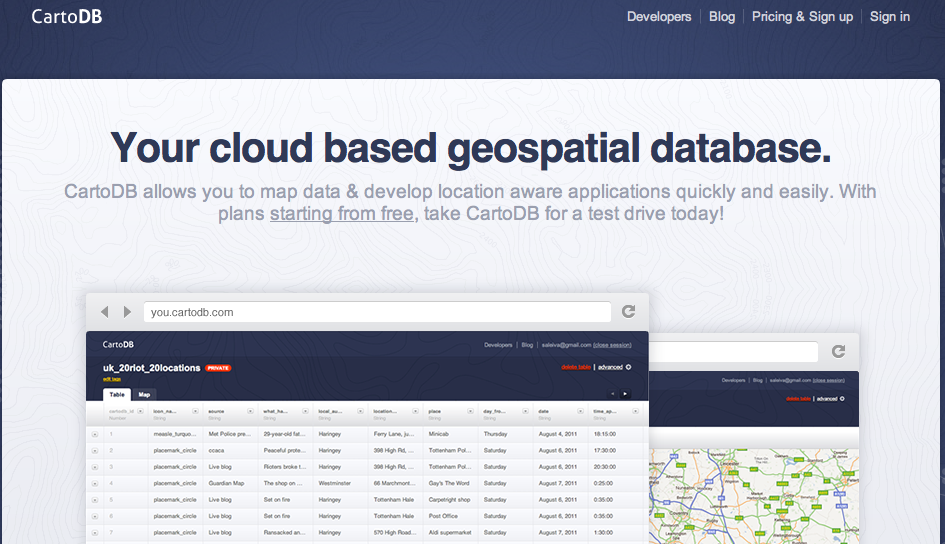Click the 'Carpetright shop' place cell
Image resolution: width=945 pixels, height=544 pixels.
pos(449,500)
